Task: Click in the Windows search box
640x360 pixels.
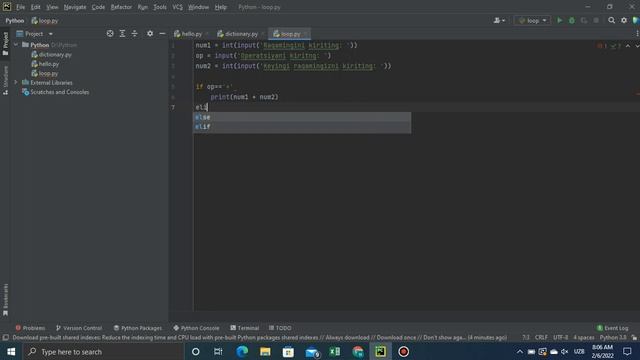Action: pyautogui.click(x=103, y=351)
